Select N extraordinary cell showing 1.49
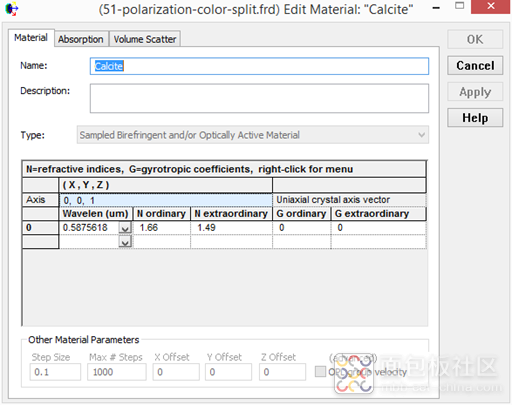The image size is (512, 405). point(231,228)
